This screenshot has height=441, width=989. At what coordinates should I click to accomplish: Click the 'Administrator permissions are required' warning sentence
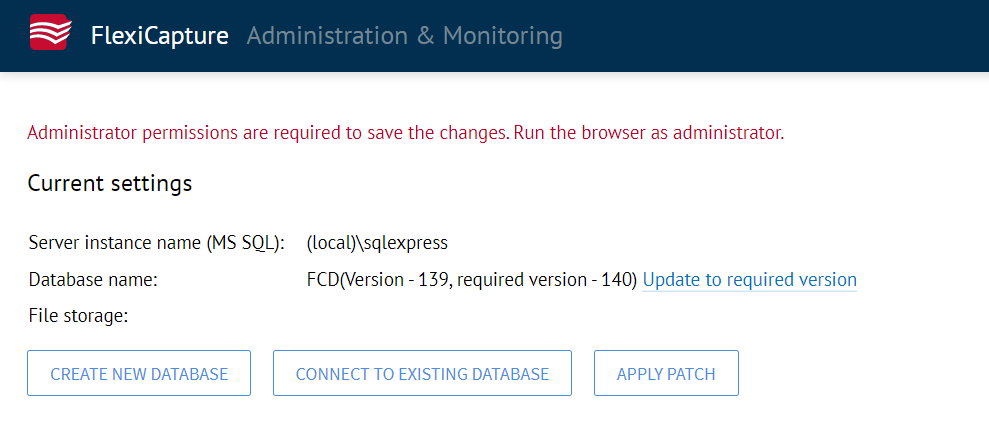click(x=269, y=134)
